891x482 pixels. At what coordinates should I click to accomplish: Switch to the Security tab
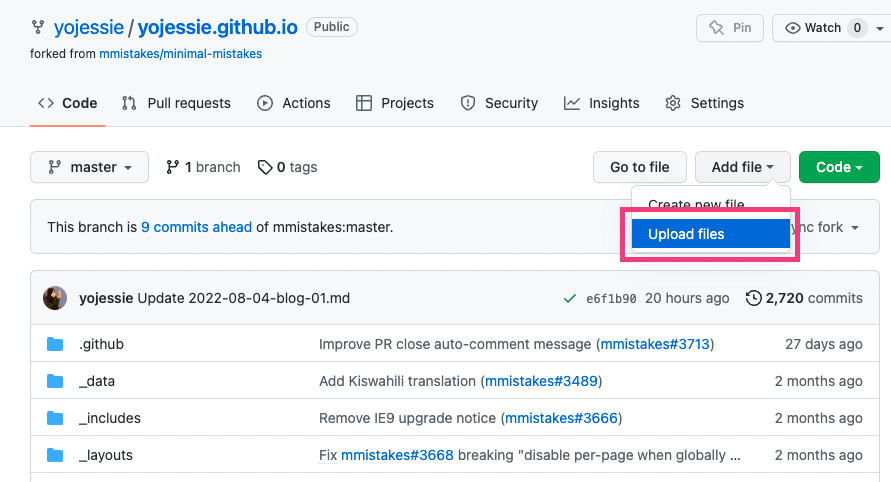499,103
